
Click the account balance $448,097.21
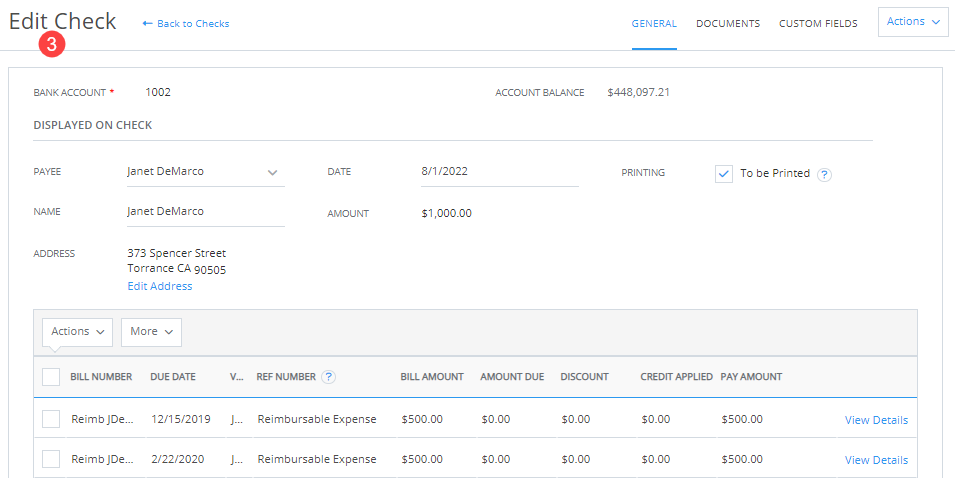(x=638, y=93)
